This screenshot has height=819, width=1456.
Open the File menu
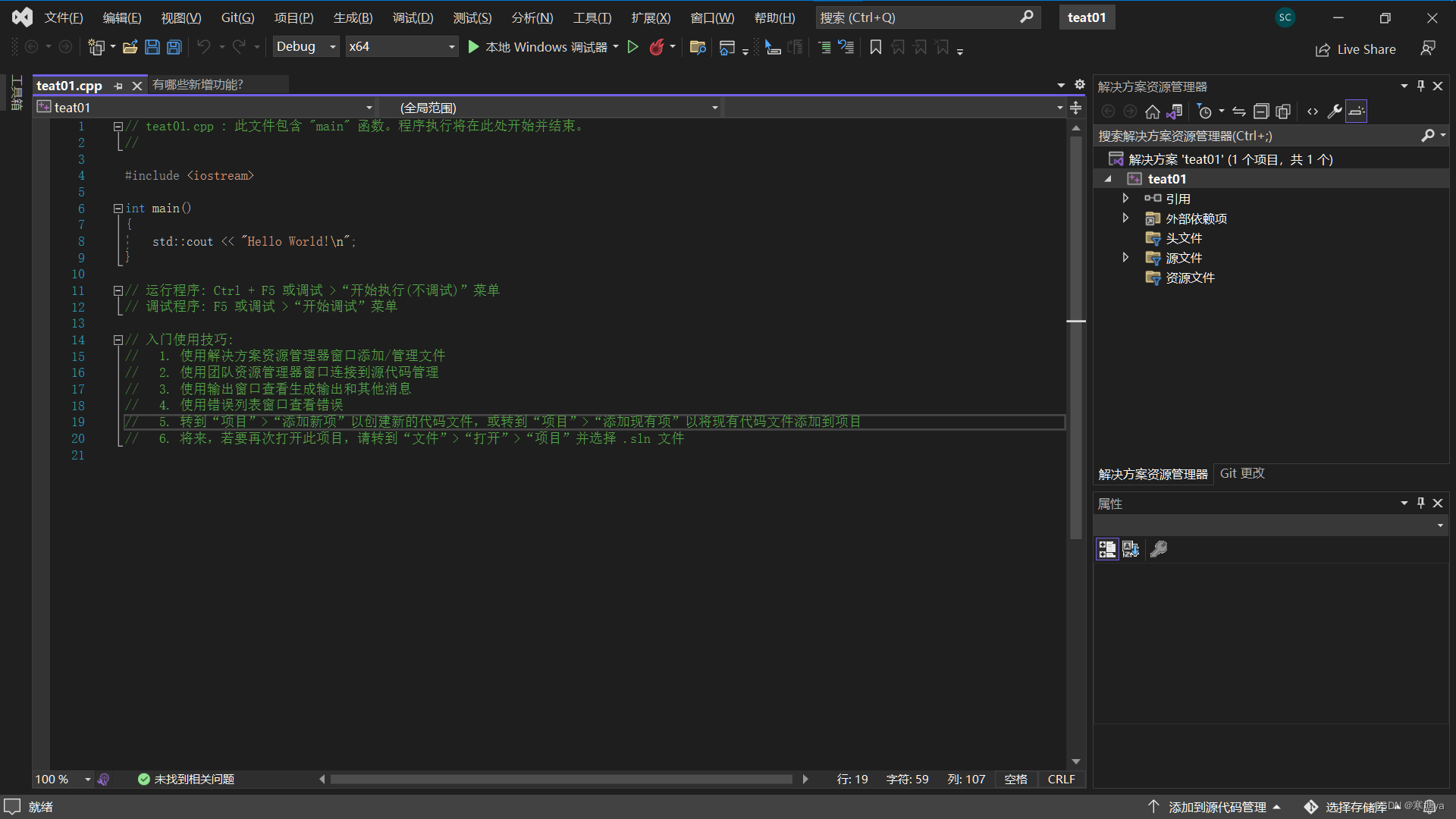[64, 17]
